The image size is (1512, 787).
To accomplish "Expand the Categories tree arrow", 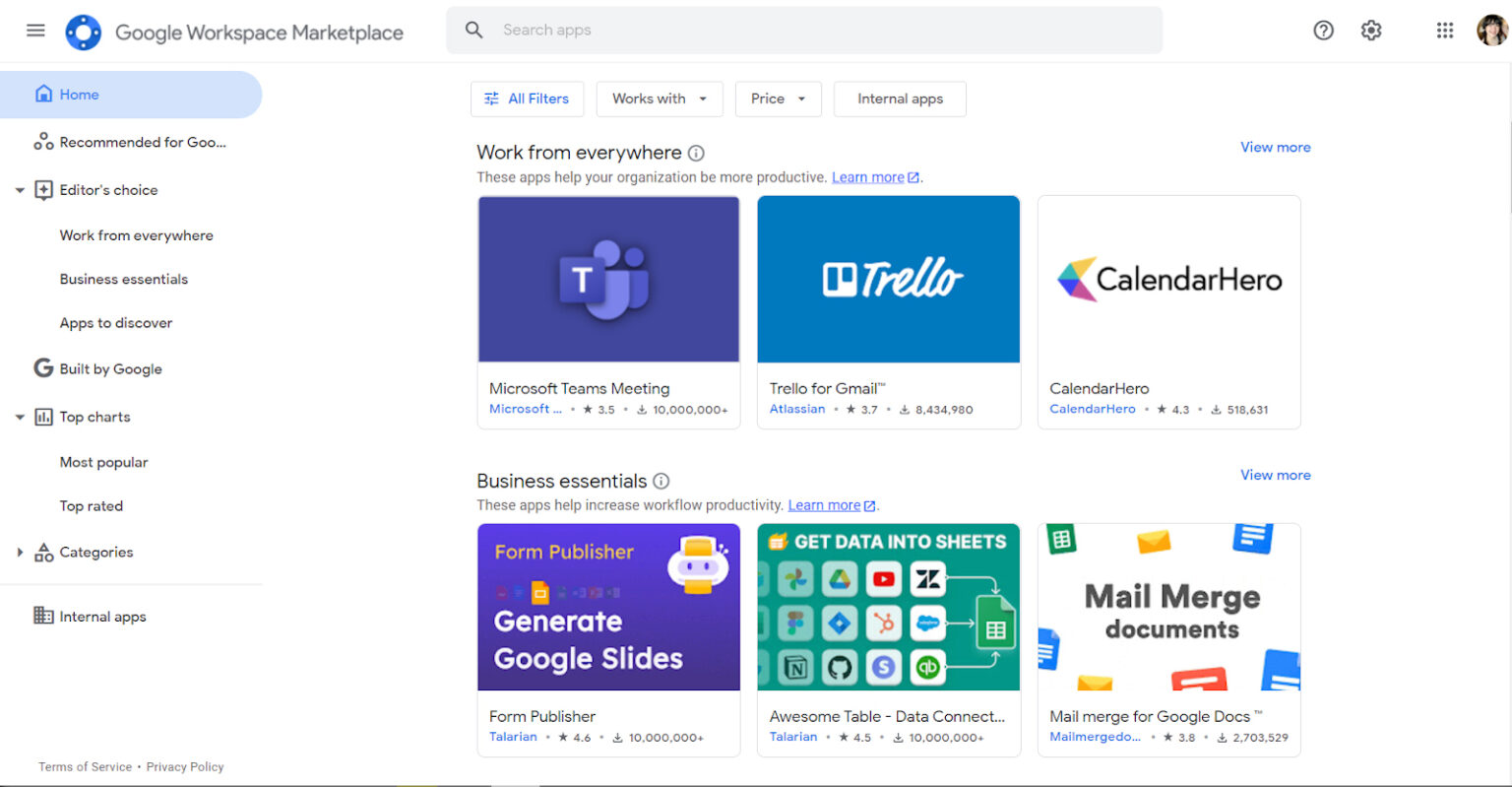I will [20, 553].
